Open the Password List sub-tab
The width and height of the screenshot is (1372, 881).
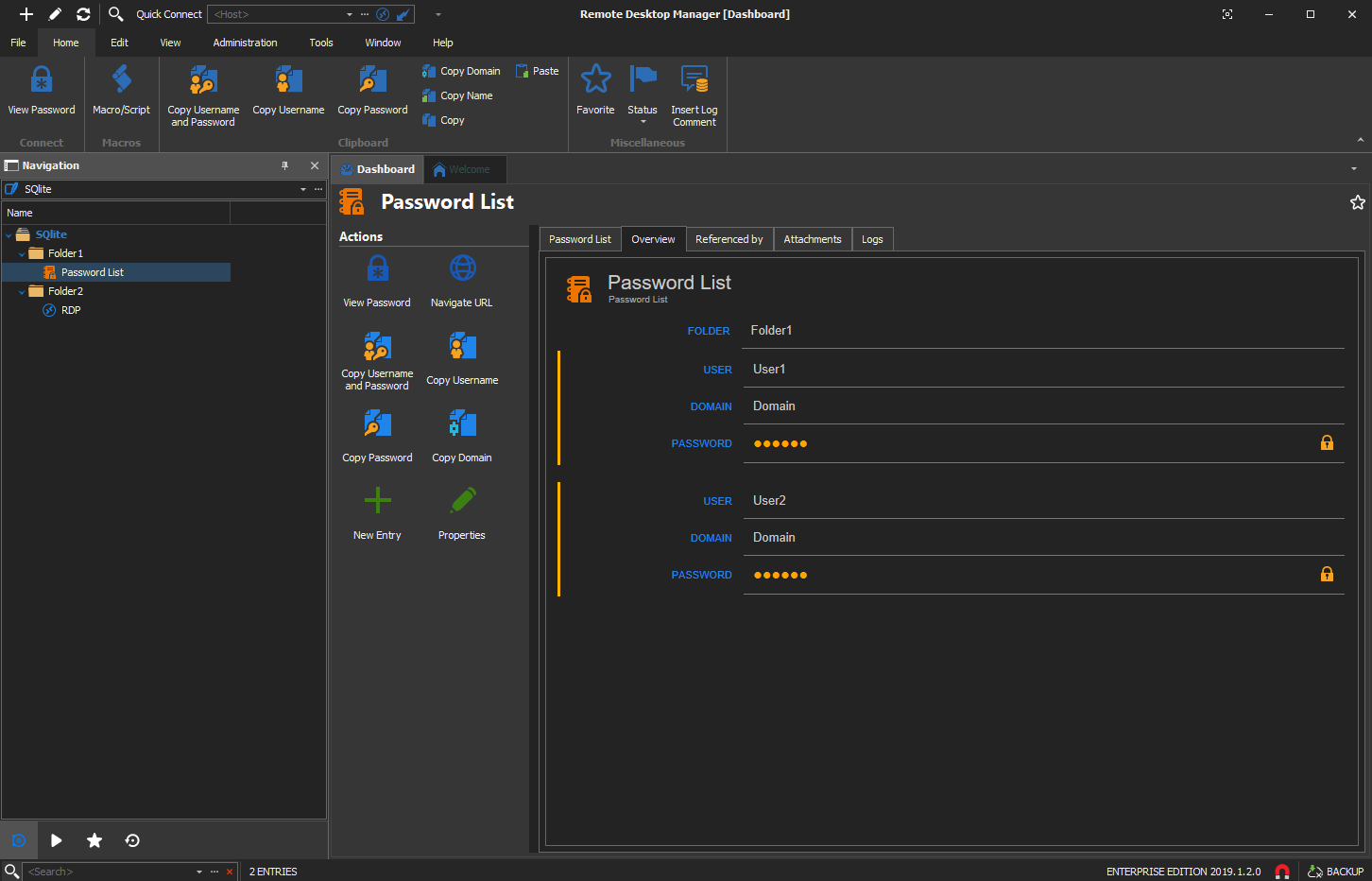[x=580, y=239]
